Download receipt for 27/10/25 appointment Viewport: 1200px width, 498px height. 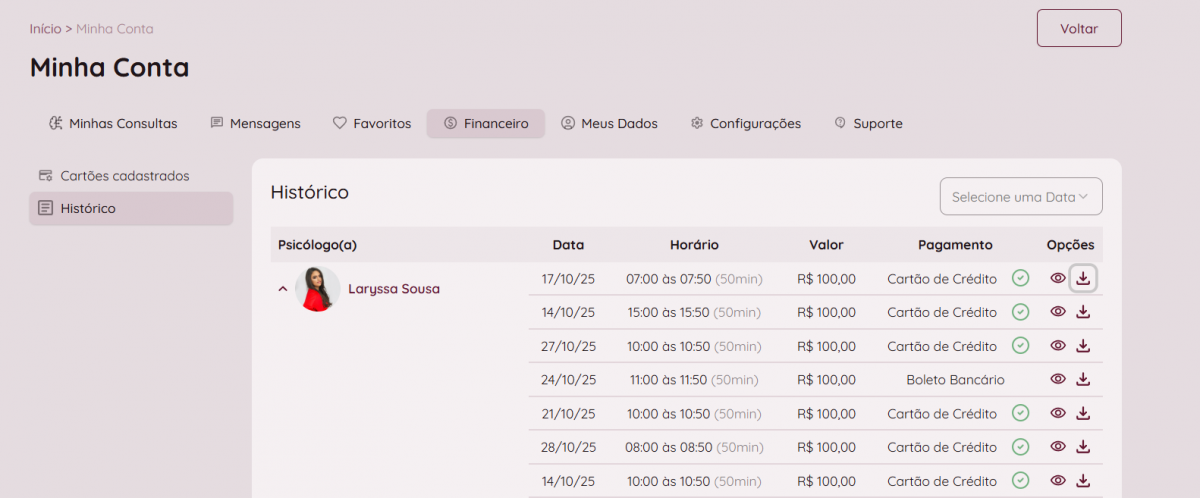click(1083, 346)
